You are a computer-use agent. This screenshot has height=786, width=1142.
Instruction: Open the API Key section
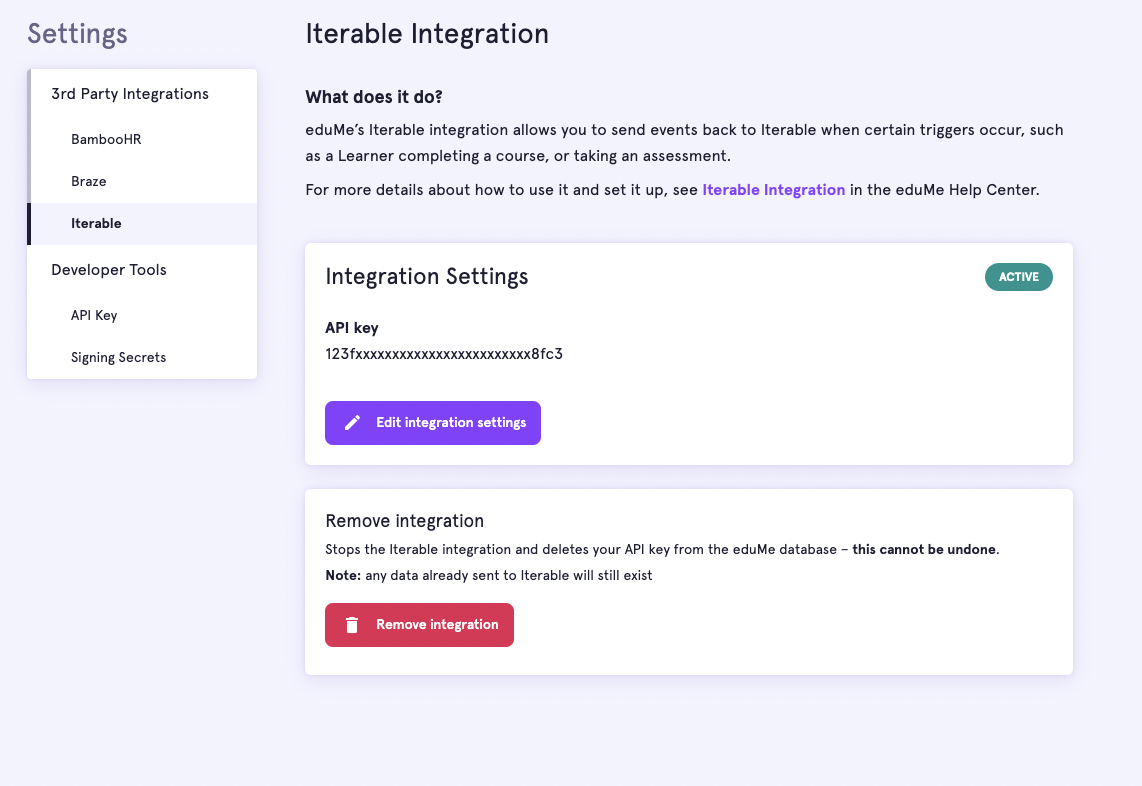[94, 315]
